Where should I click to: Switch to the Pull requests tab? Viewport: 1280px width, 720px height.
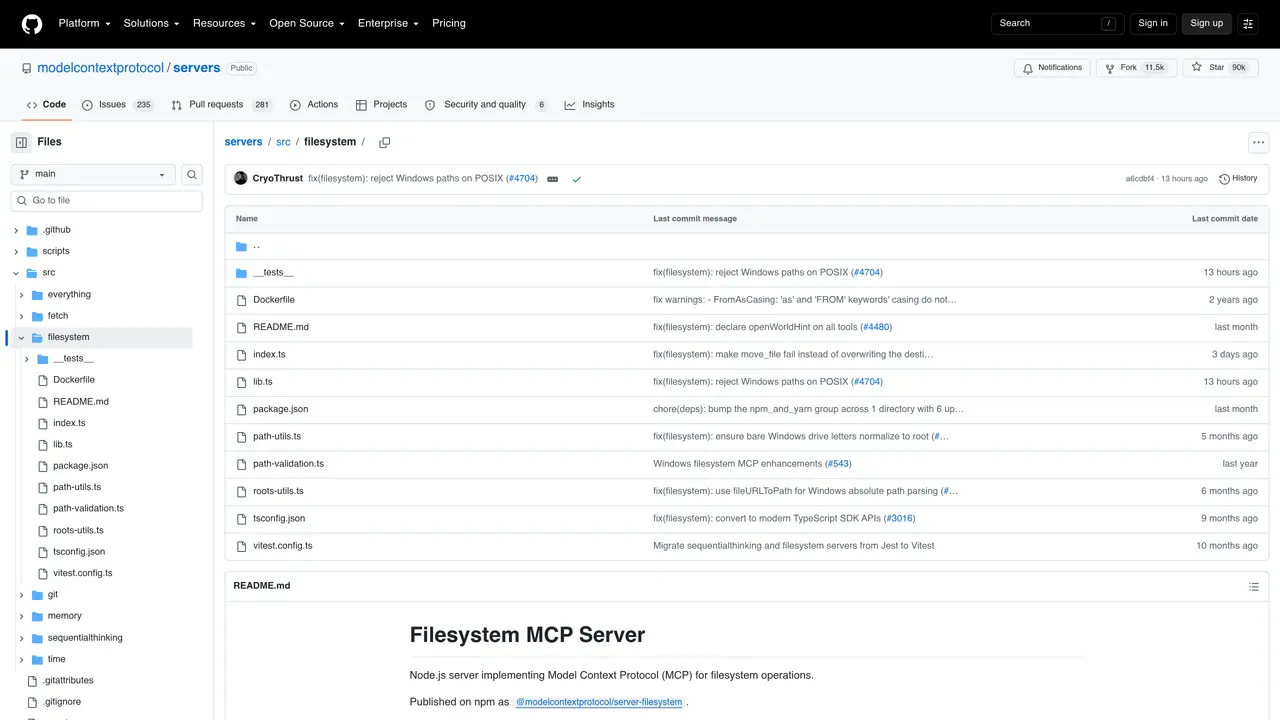[x=221, y=104]
